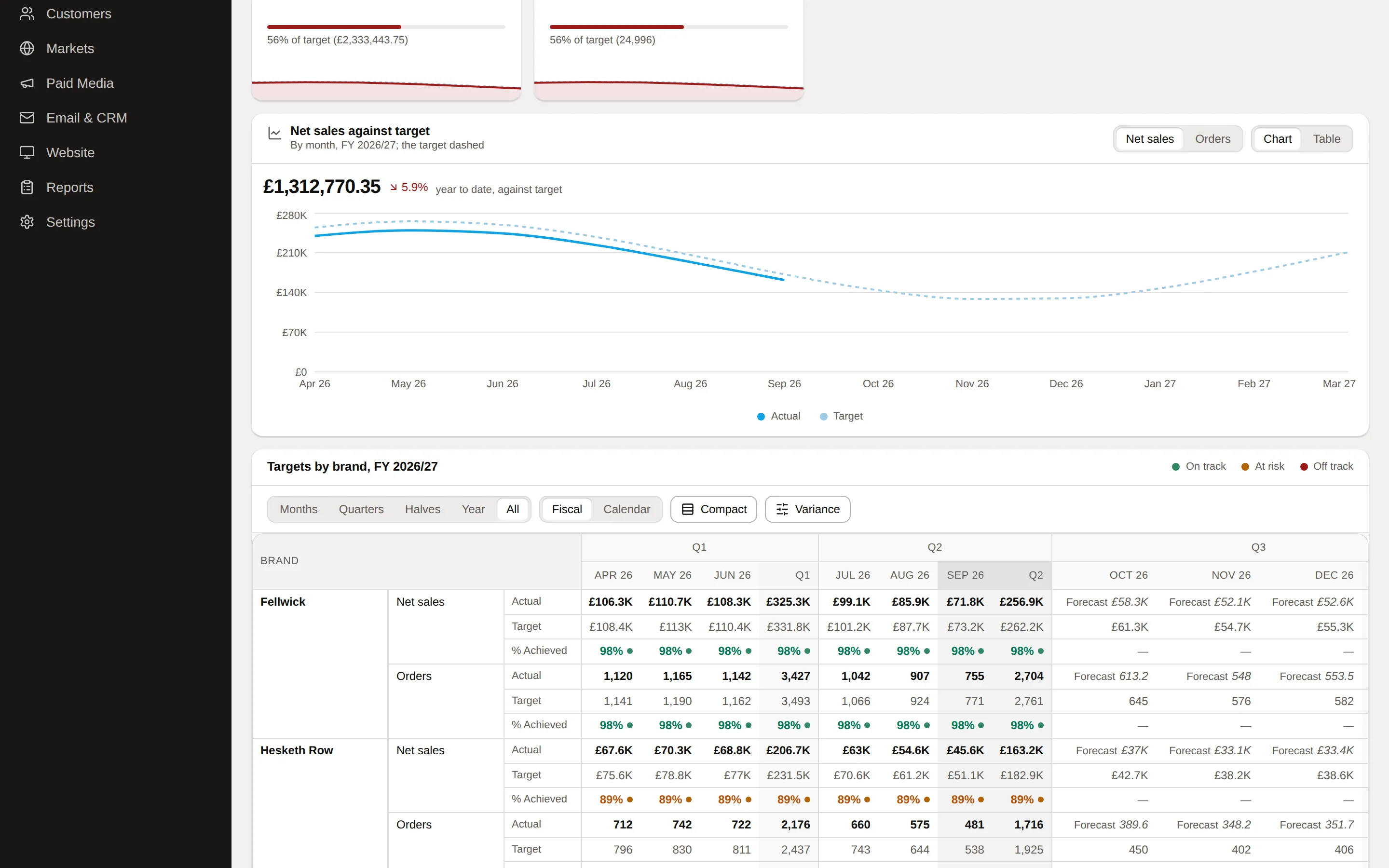Click the Compact button

pyautogui.click(x=713, y=509)
